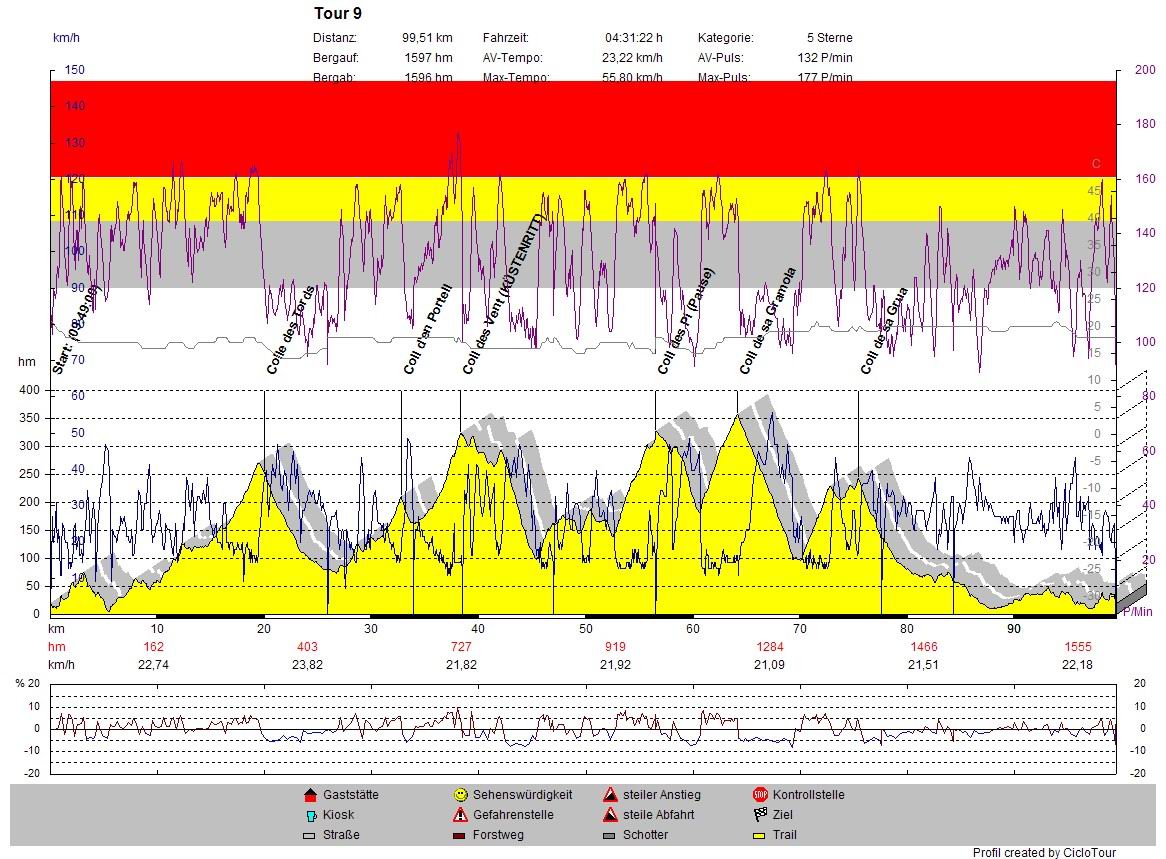Select the Gefahrenstelle warning triangle icon

[460, 815]
